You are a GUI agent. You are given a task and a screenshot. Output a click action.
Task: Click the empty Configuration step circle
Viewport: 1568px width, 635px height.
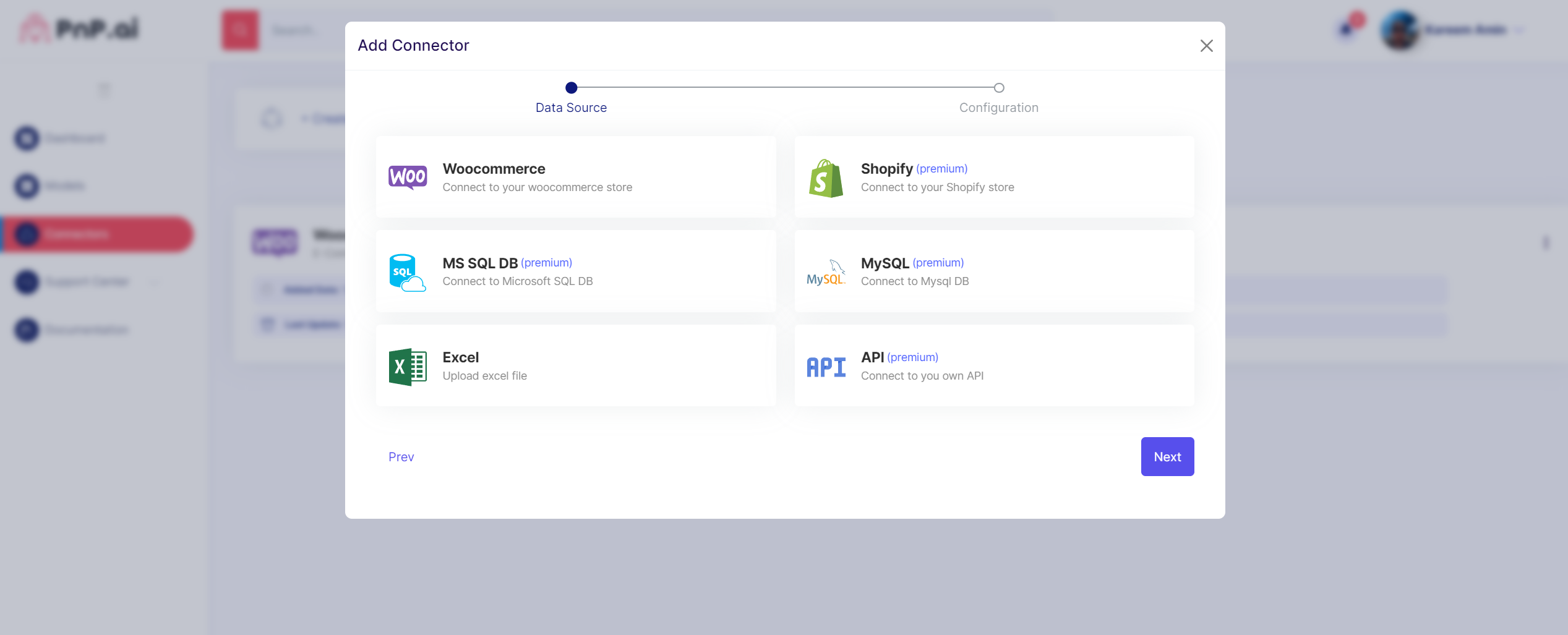[x=999, y=88]
